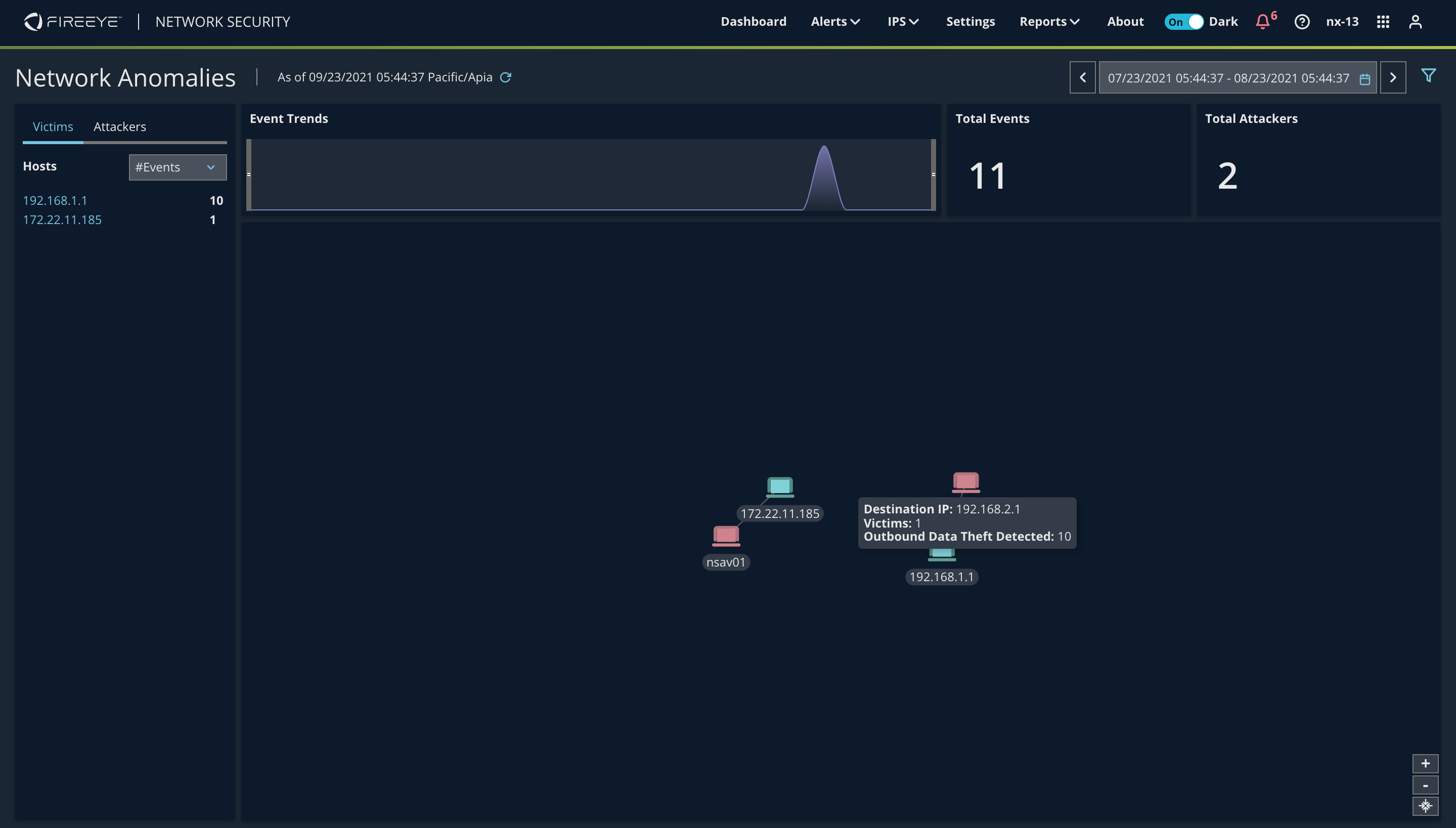Recenter the network graph view
The height and width of the screenshot is (828, 1456).
[1425, 806]
